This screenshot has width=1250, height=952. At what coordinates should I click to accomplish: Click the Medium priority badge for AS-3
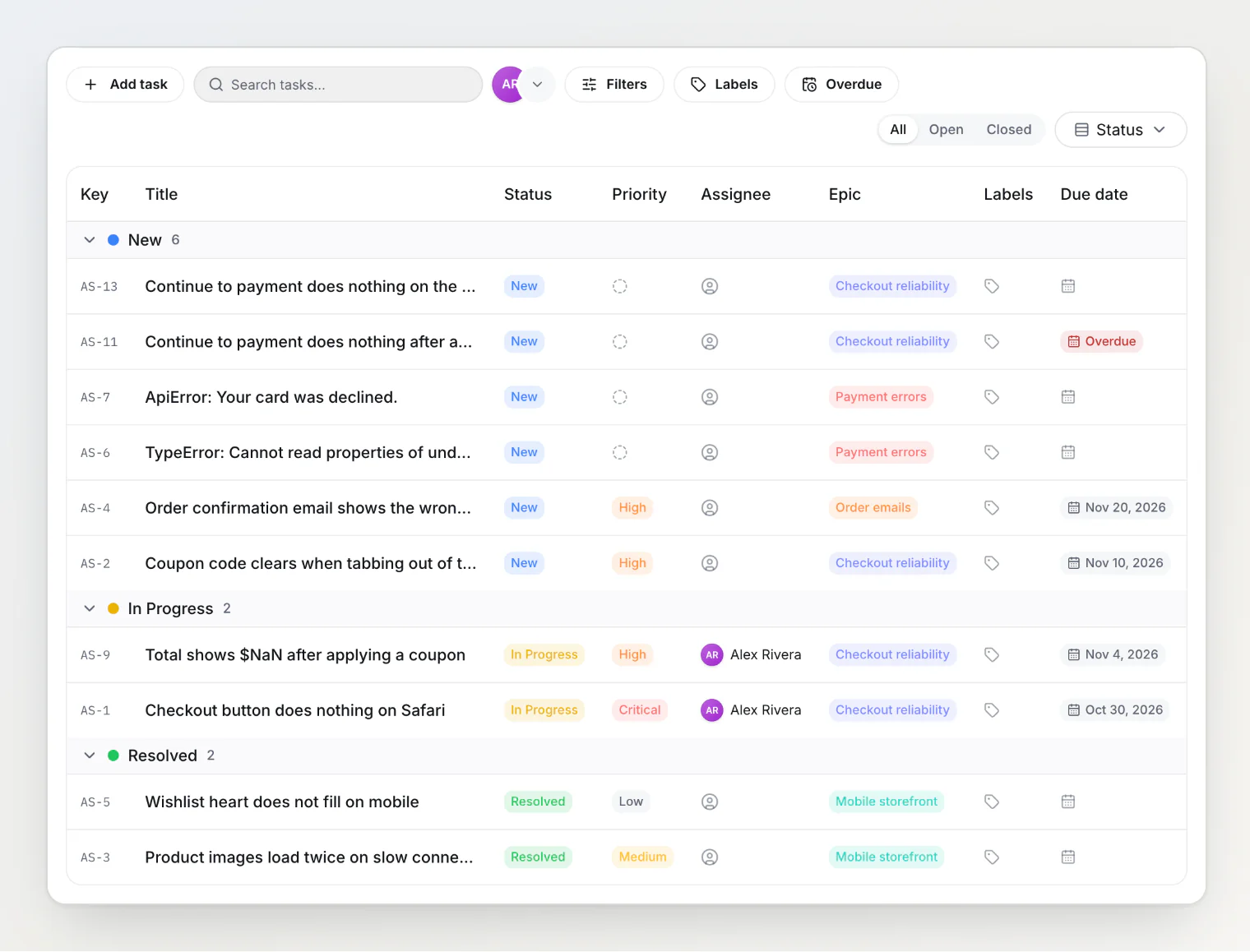click(x=642, y=857)
